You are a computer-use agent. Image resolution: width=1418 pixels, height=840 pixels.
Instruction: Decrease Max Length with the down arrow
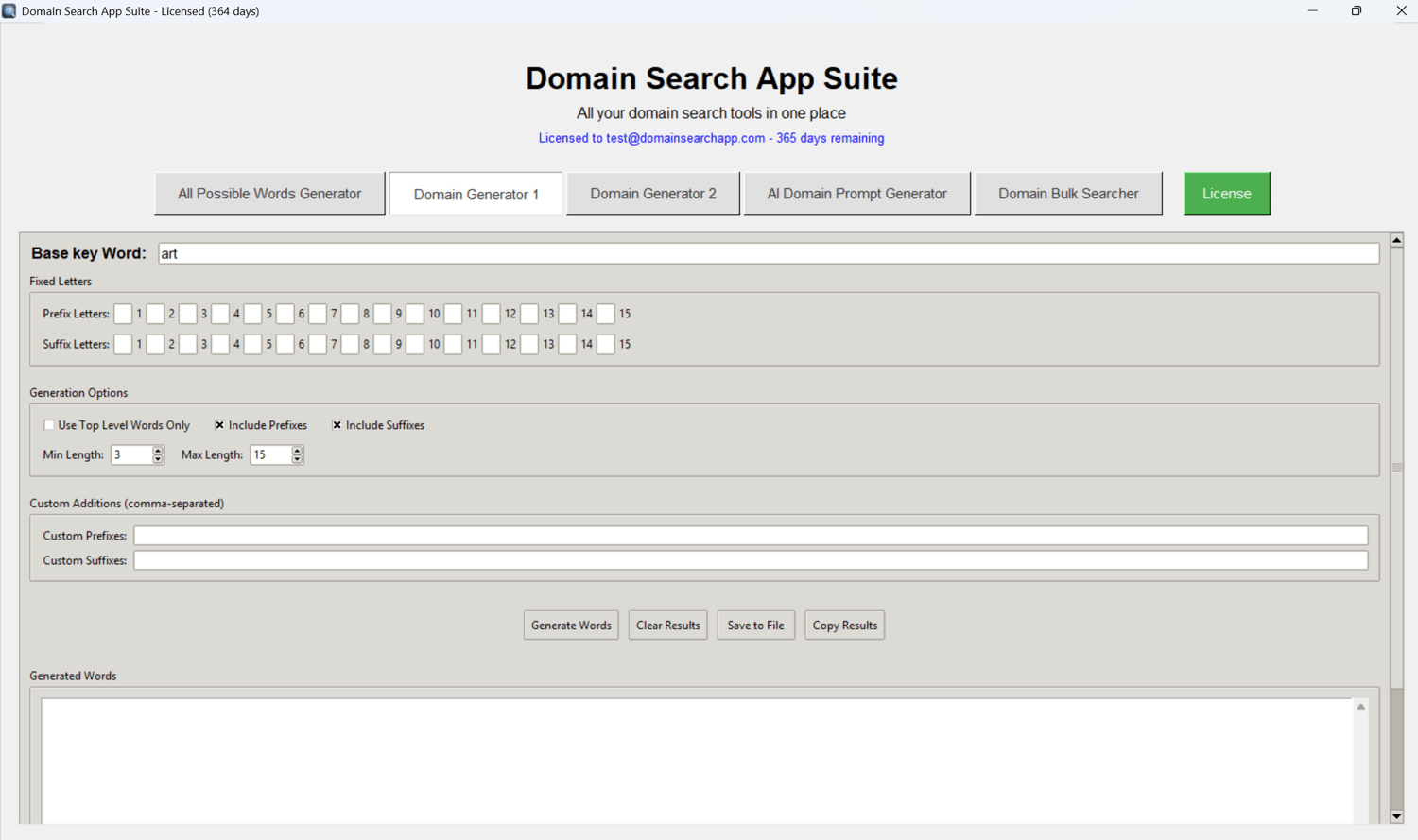[x=297, y=459]
